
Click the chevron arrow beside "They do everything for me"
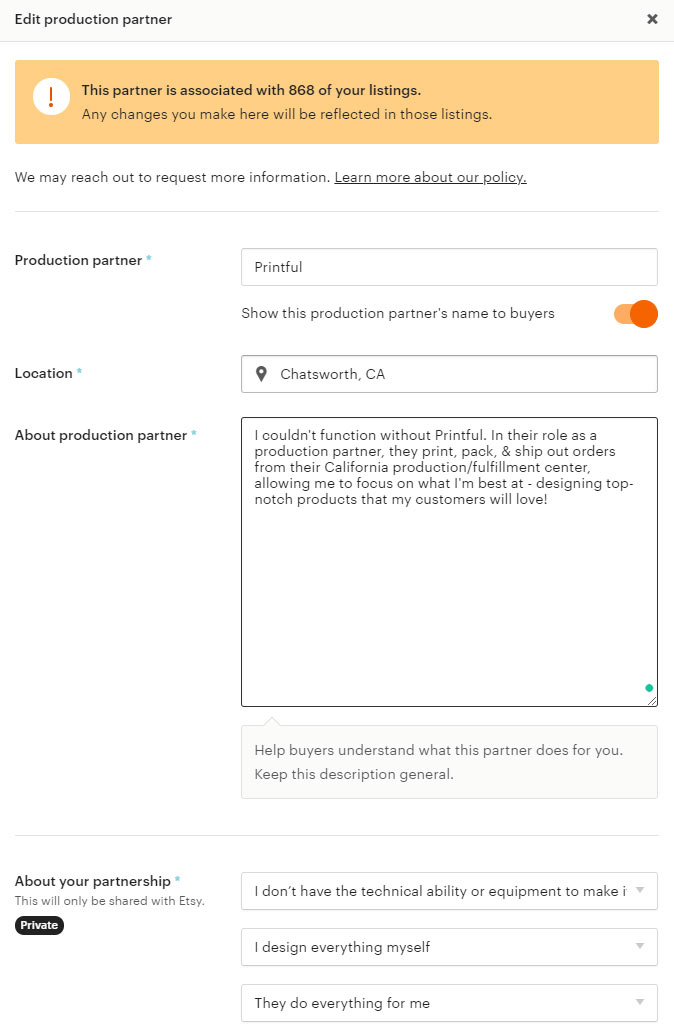point(642,1002)
